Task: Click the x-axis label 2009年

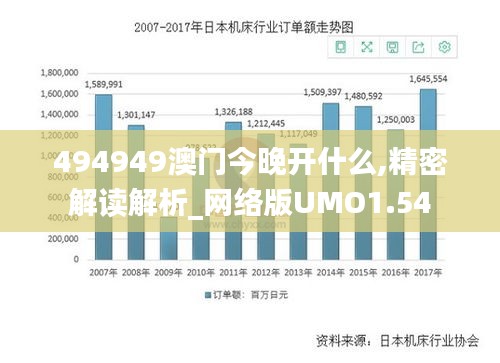Action: pos(168,273)
